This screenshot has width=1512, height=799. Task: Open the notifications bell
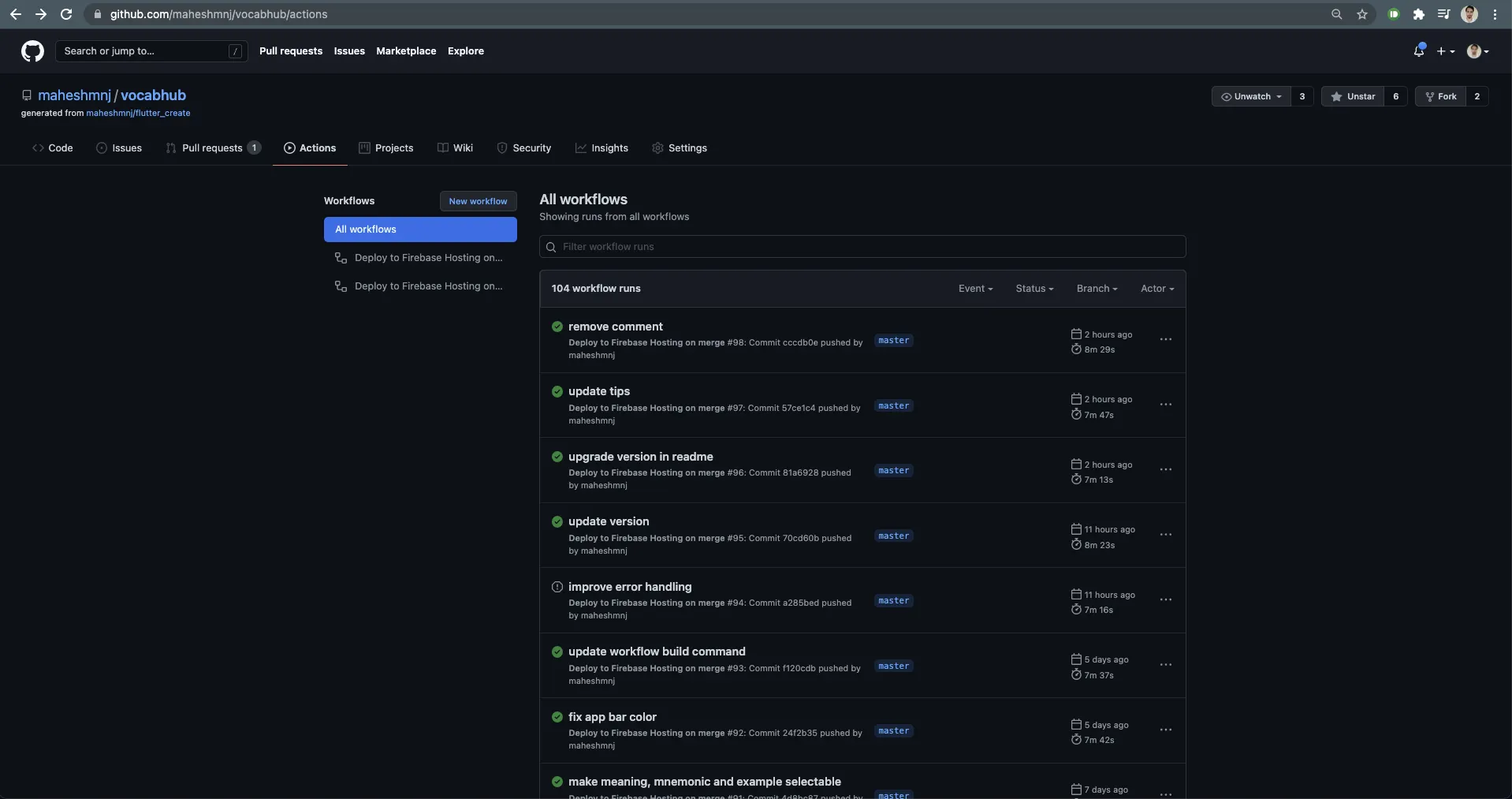1419,50
